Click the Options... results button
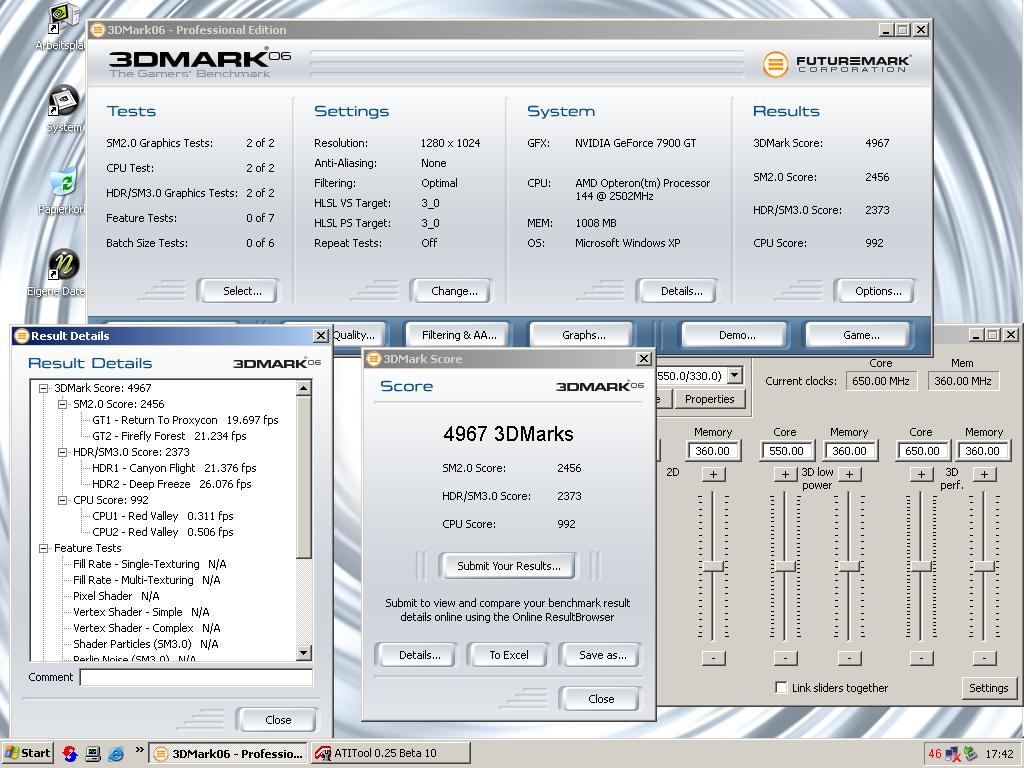1024x768 pixels. pos(875,291)
